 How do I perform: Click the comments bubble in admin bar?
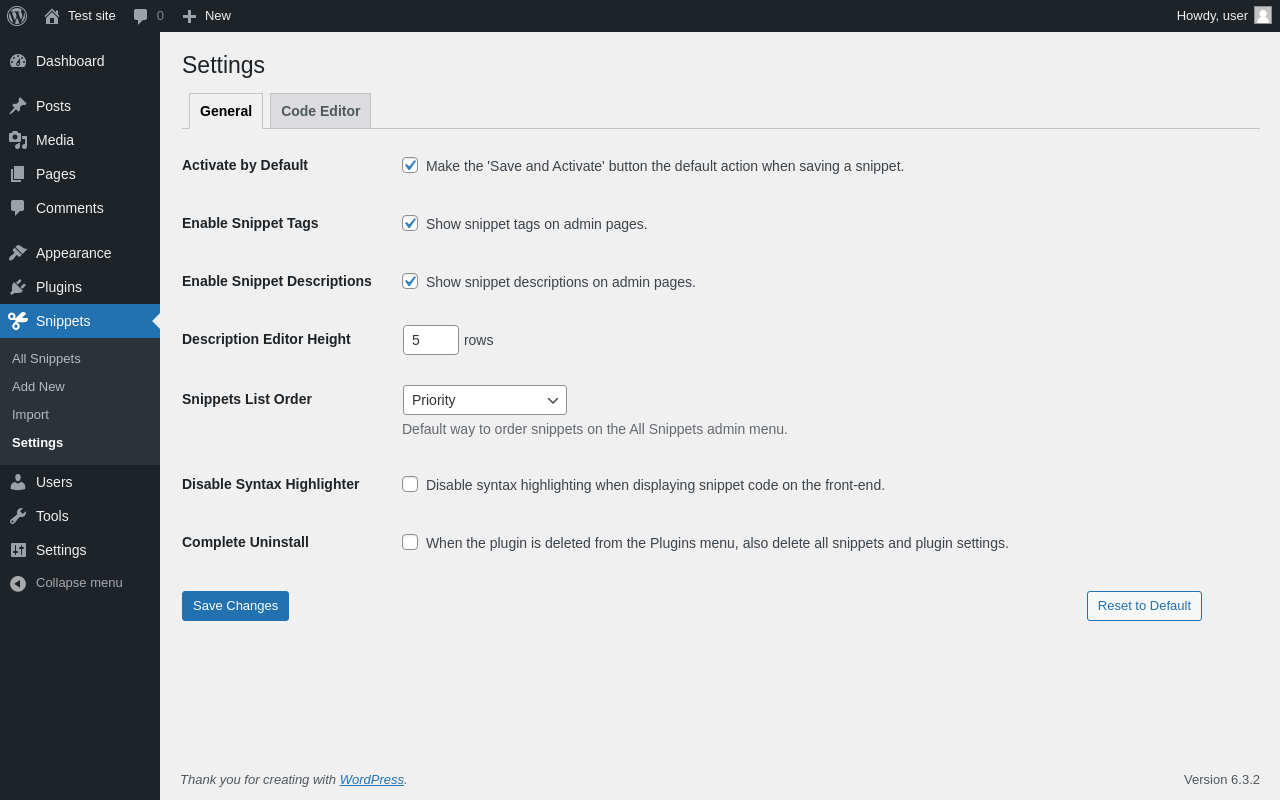coord(141,16)
